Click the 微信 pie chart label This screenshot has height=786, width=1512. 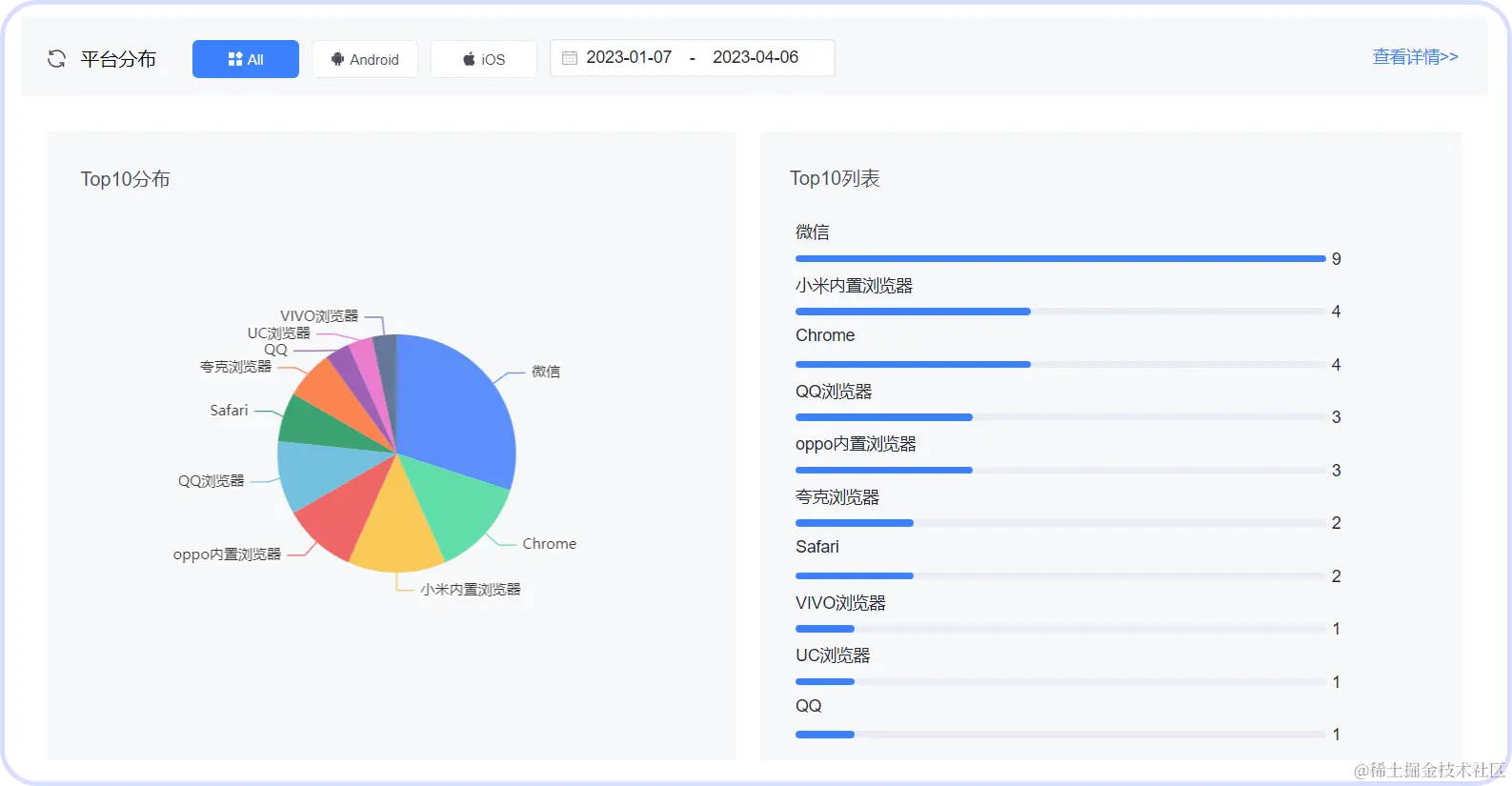click(546, 372)
